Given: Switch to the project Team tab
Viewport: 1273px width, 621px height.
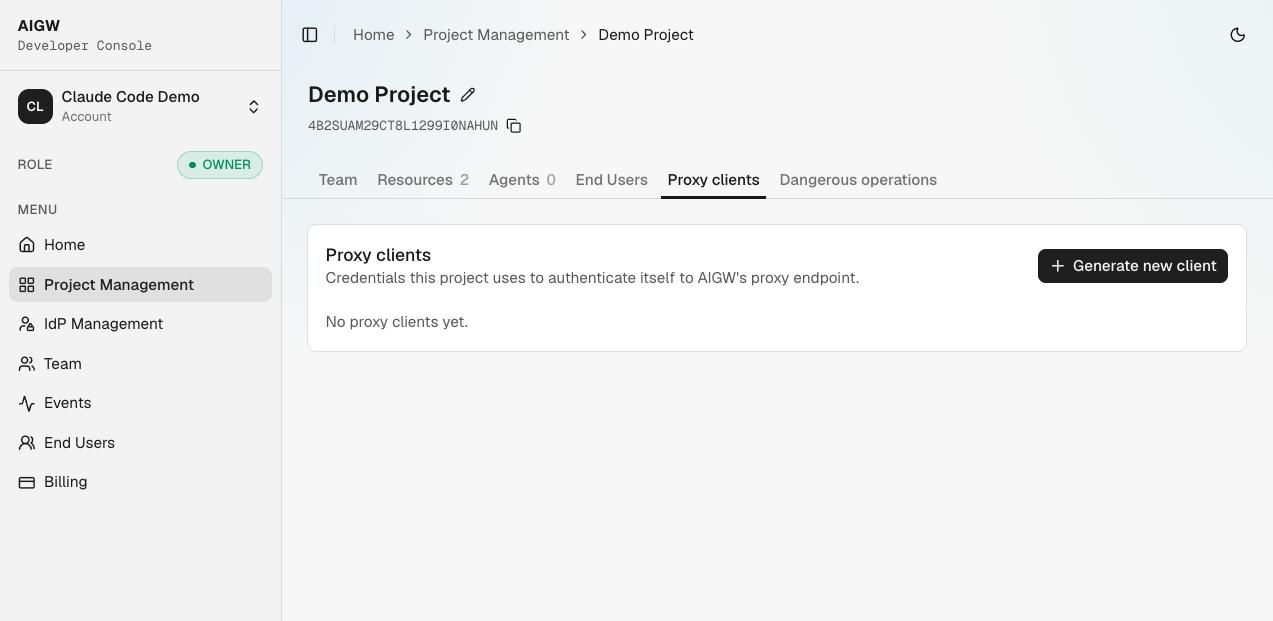Looking at the screenshot, I should point(338,180).
